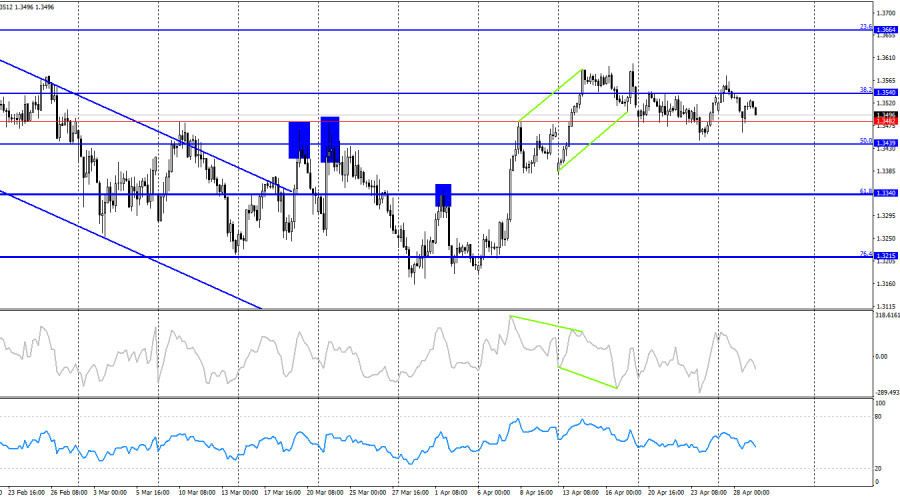Click the red 1.3482 price tag

(x=885, y=121)
